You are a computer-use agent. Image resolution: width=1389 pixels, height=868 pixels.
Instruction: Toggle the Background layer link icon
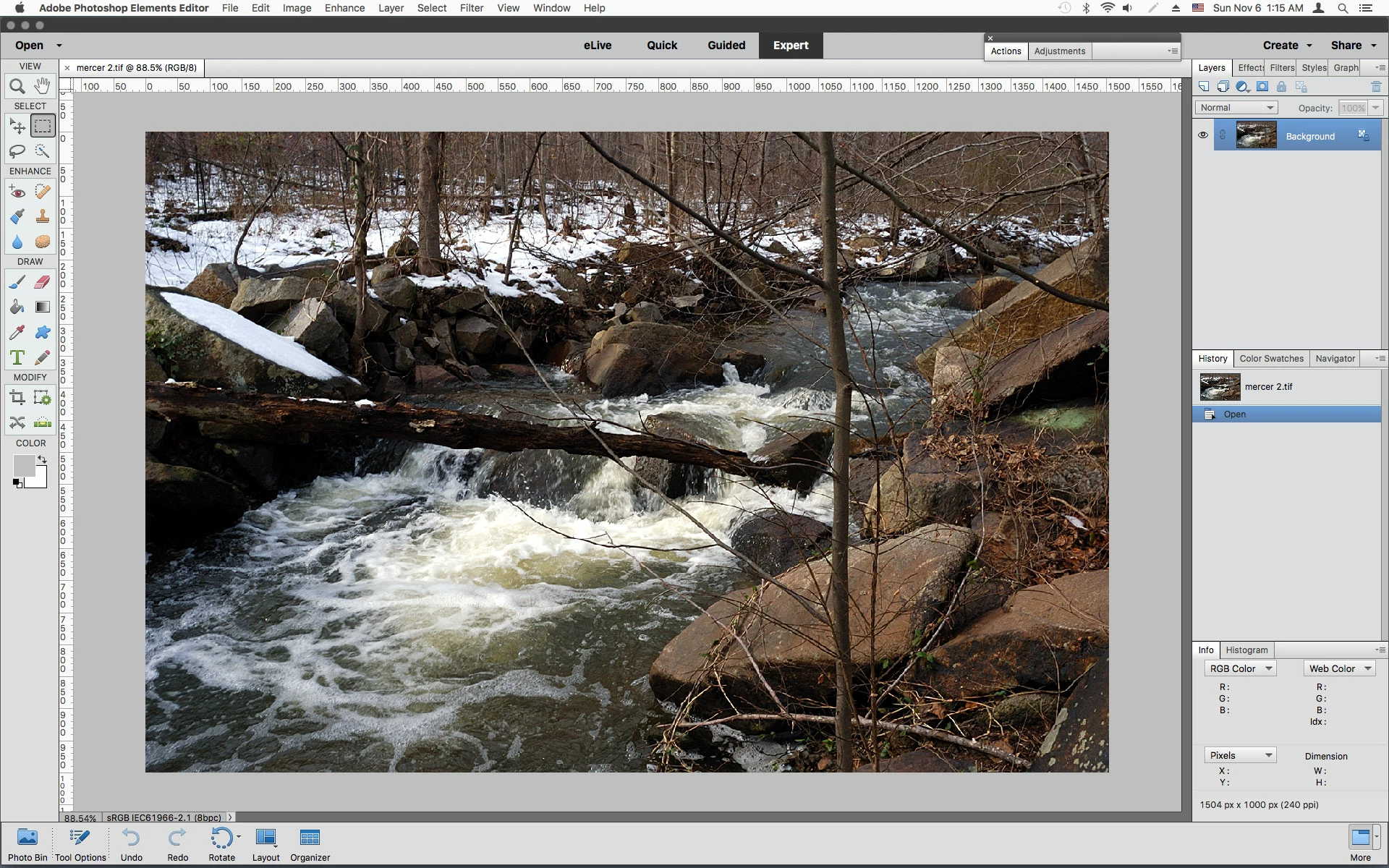(x=1223, y=135)
